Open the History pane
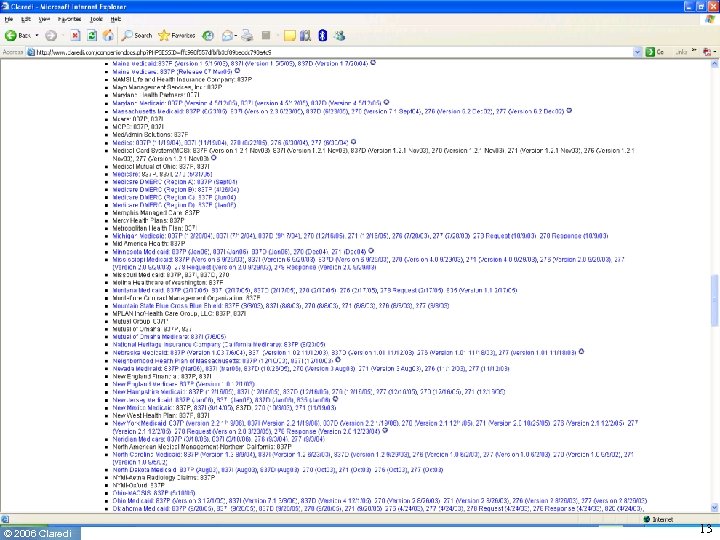 [x=208, y=35]
